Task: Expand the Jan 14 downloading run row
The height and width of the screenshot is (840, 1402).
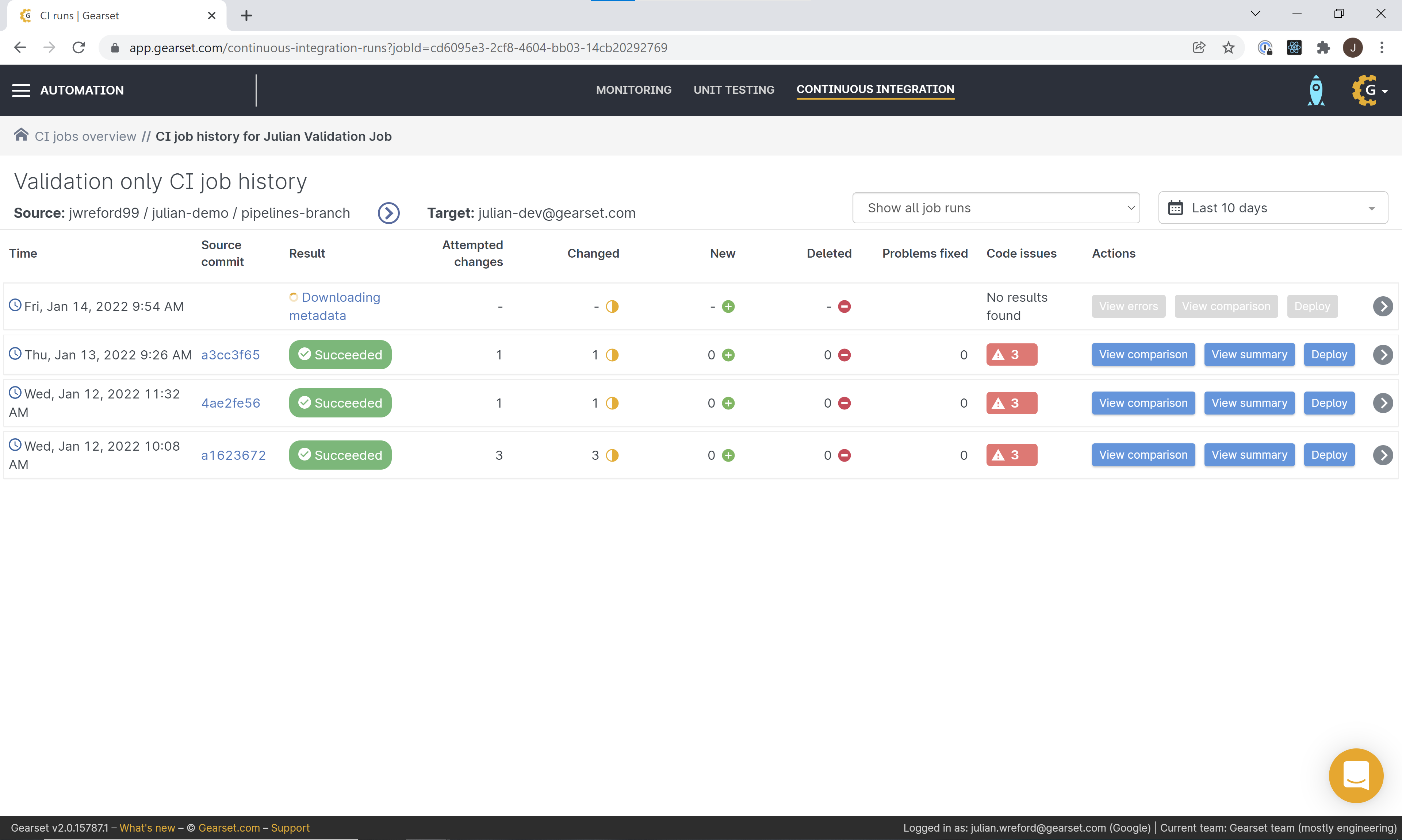Action: coord(1382,306)
